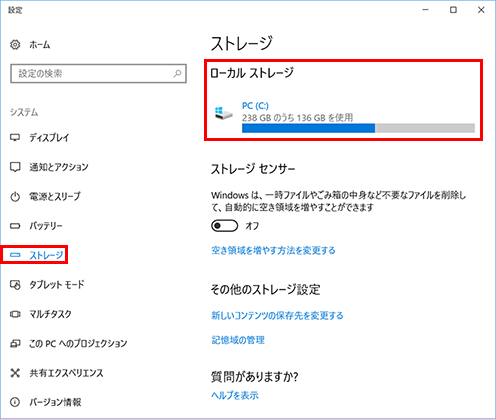Minimize the 設定 window
496x419 pixels.
coord(425,10)
